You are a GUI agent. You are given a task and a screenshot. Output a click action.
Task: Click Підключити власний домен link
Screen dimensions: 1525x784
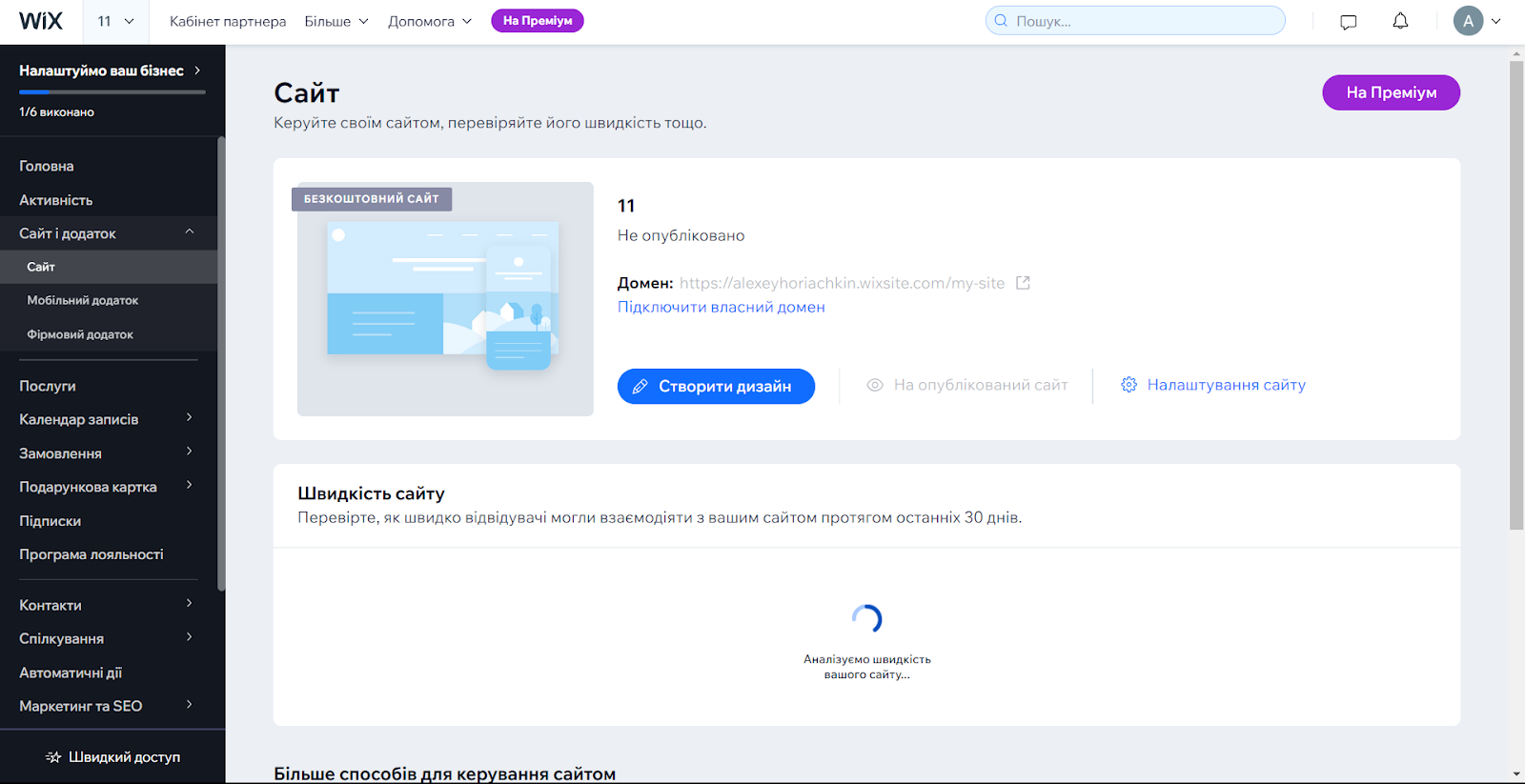click(x=721, y=307)
